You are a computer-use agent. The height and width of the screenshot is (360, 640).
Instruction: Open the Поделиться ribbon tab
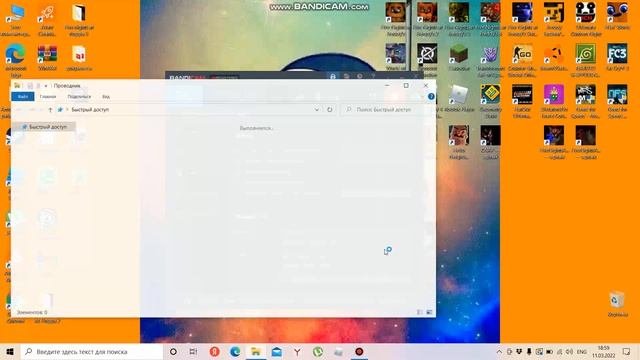click(79, 97)
